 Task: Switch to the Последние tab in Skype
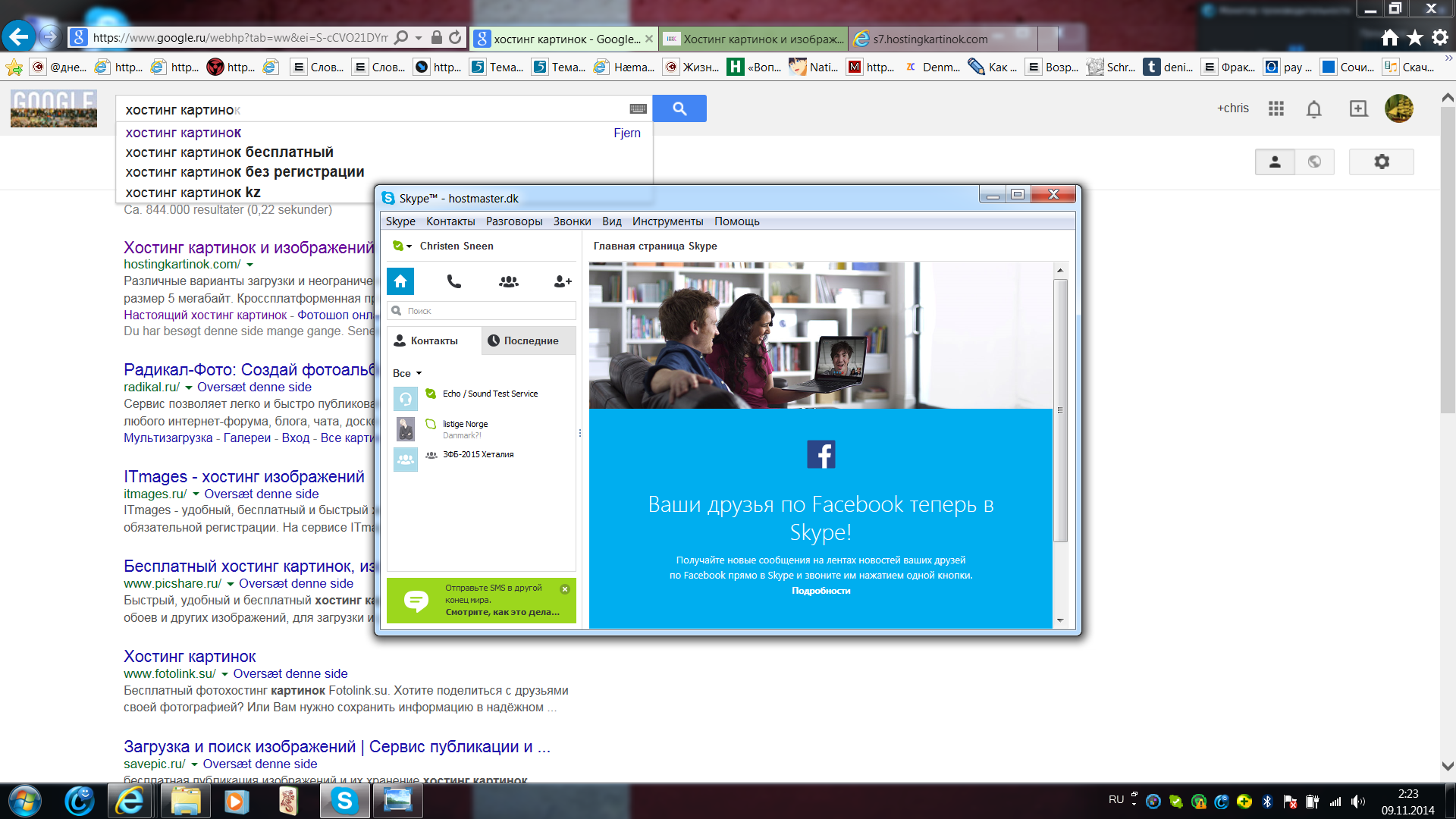coord(529,341)
